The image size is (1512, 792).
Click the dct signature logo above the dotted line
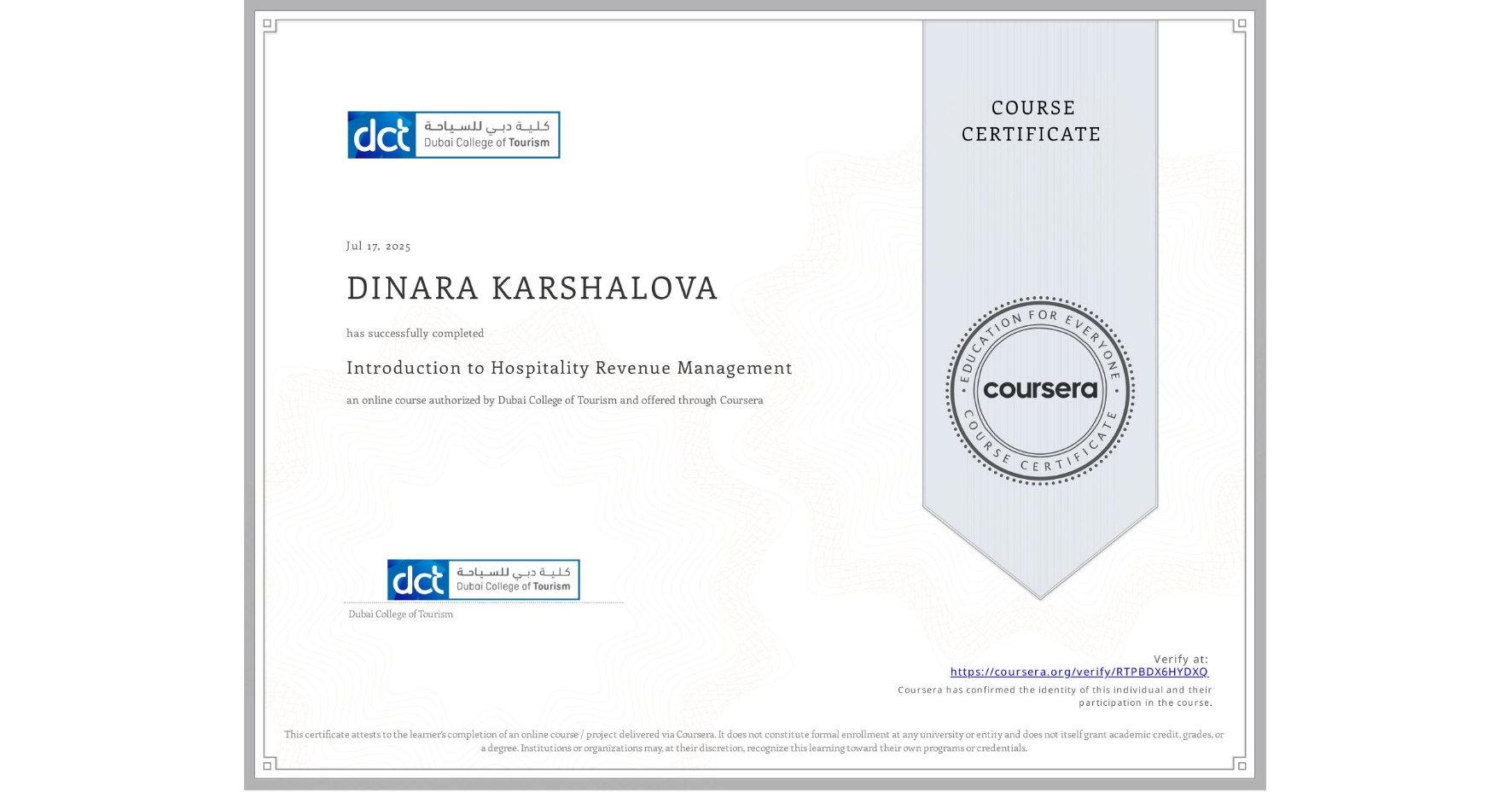coord(483,579)
